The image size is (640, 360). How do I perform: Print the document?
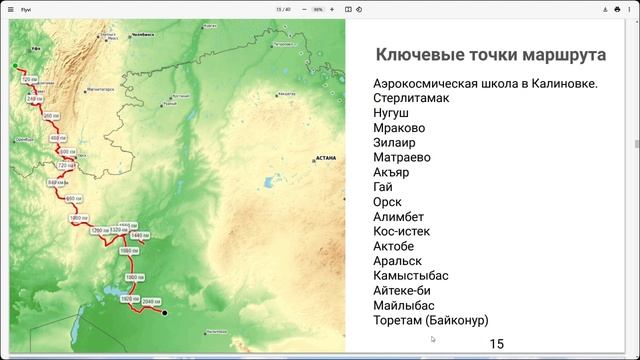pos(617,9)
